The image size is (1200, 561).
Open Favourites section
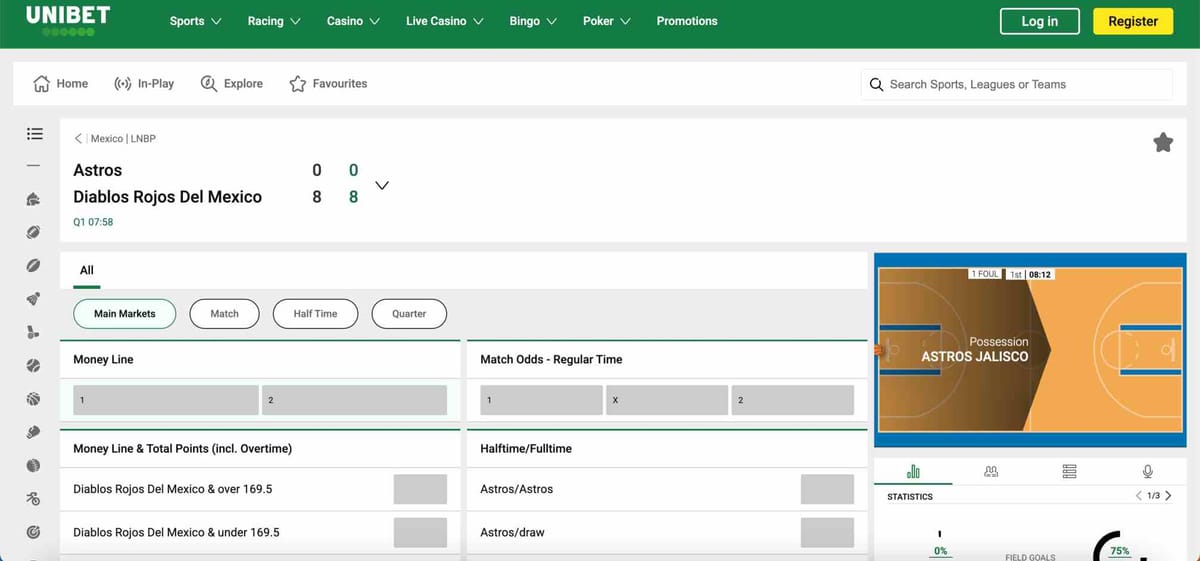328,84
